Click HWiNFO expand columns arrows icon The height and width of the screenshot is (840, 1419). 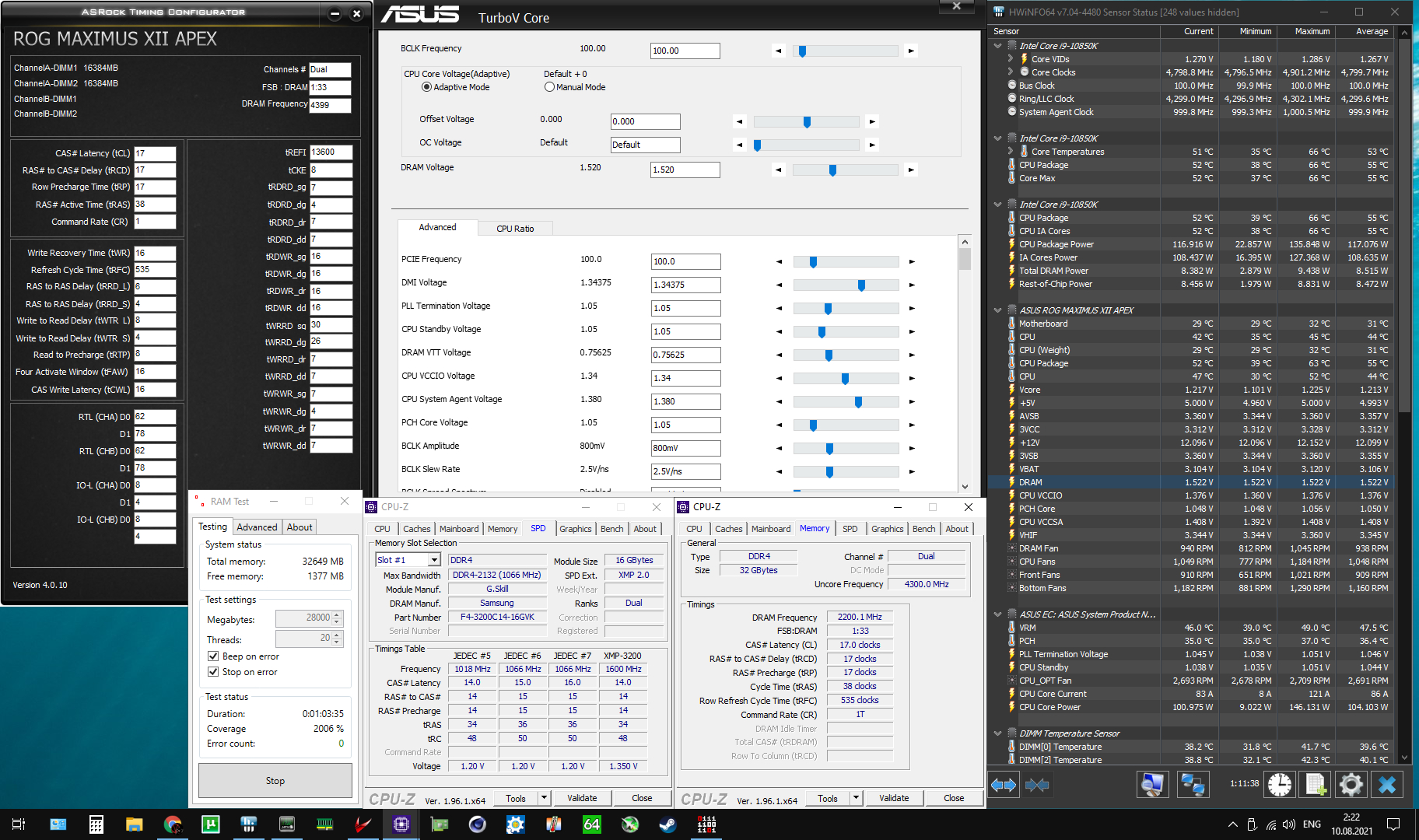click(x=1004, y=785)
